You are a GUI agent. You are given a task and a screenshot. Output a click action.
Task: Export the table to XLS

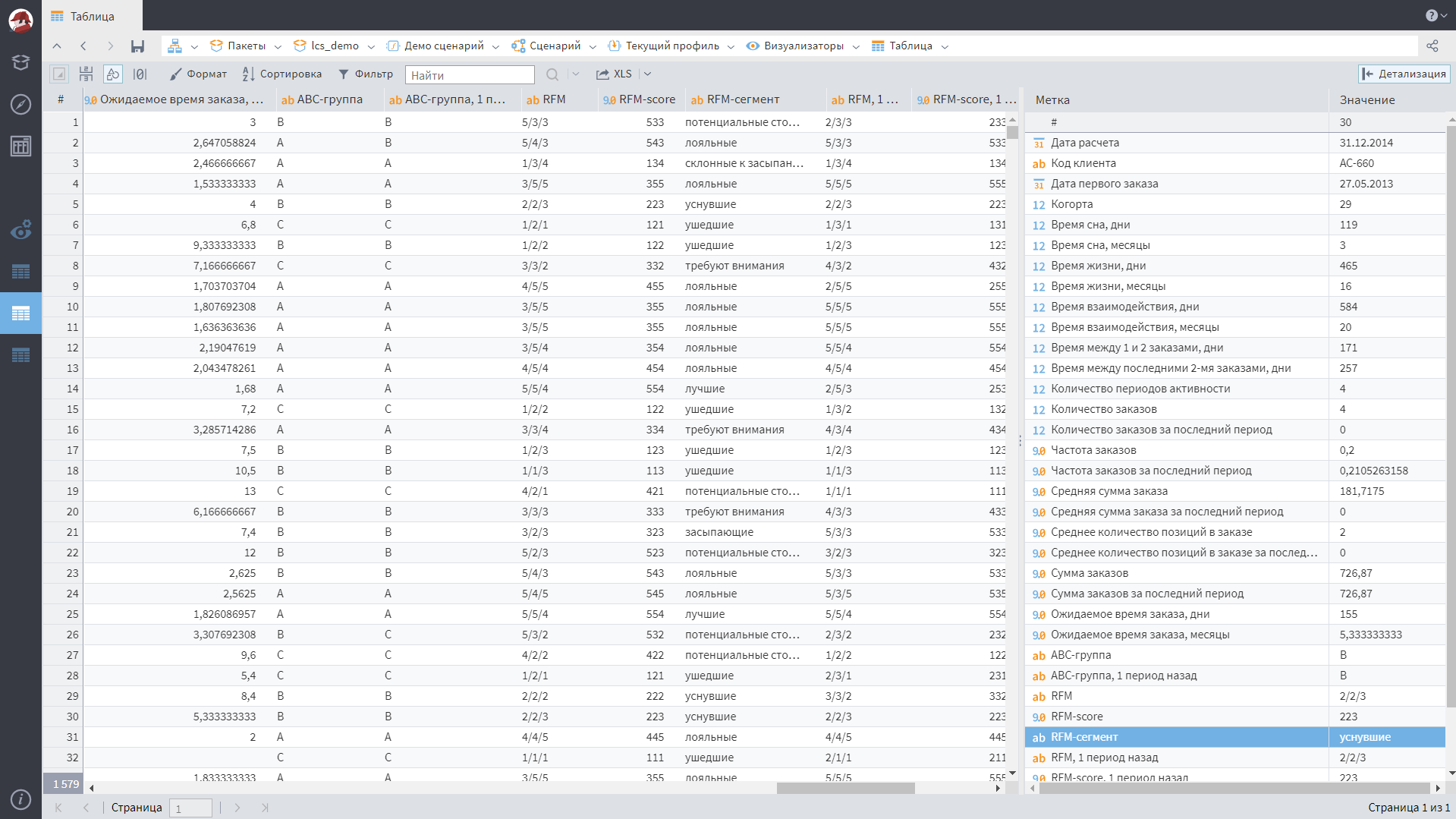point(614,74)
